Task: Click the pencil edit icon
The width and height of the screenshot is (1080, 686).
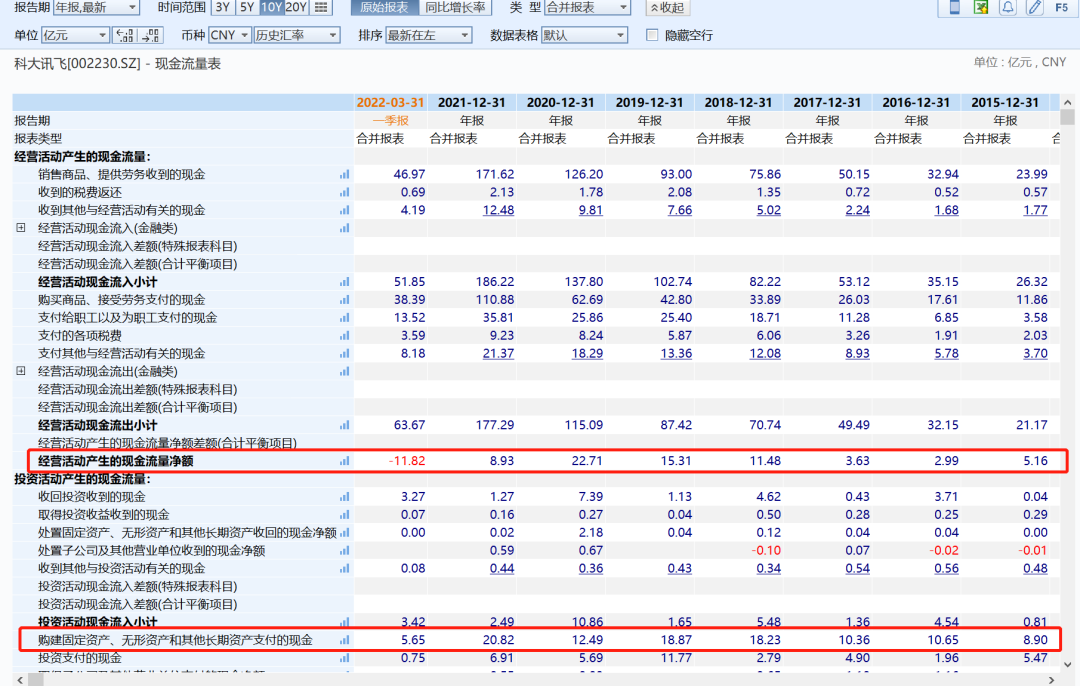Action: point(1033,8)
